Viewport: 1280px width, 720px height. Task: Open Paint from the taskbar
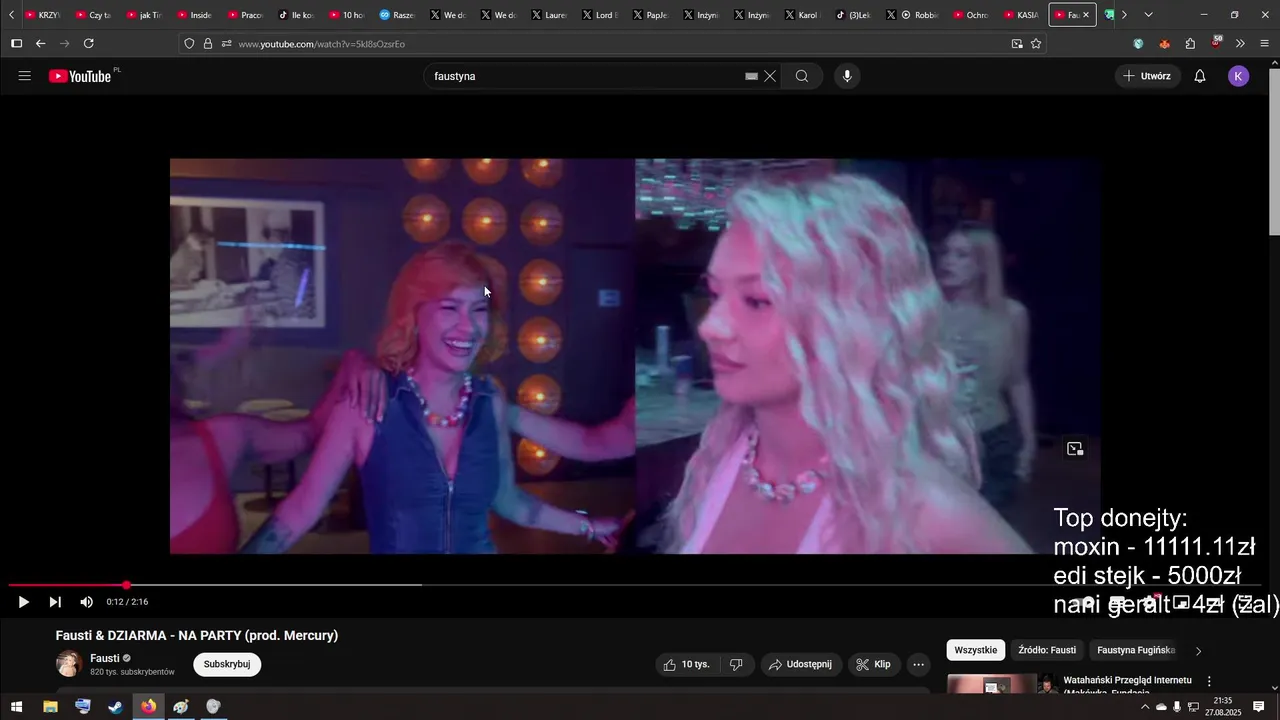[x=181, y=706]
